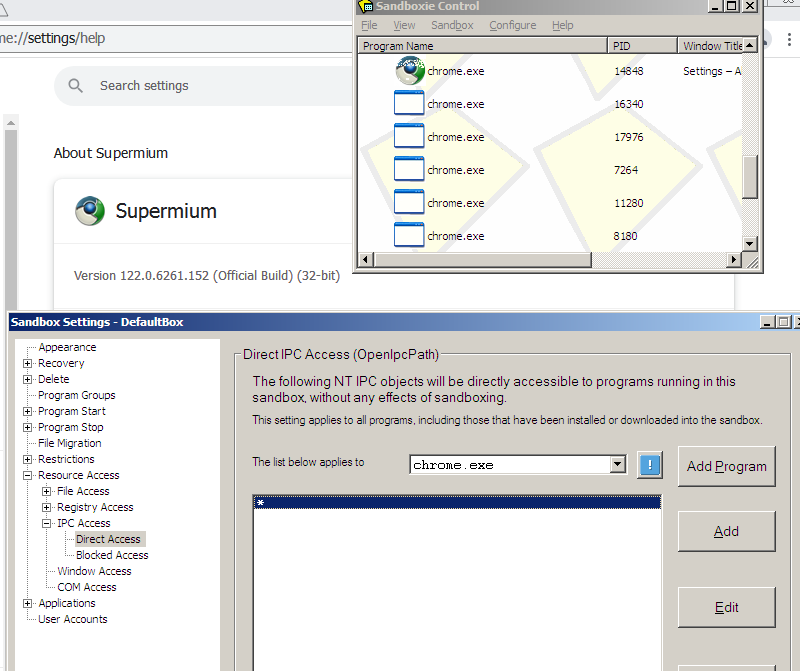The image size is (800, 671).
Task: Expand the Applications tree node
Action: (28, 603)
